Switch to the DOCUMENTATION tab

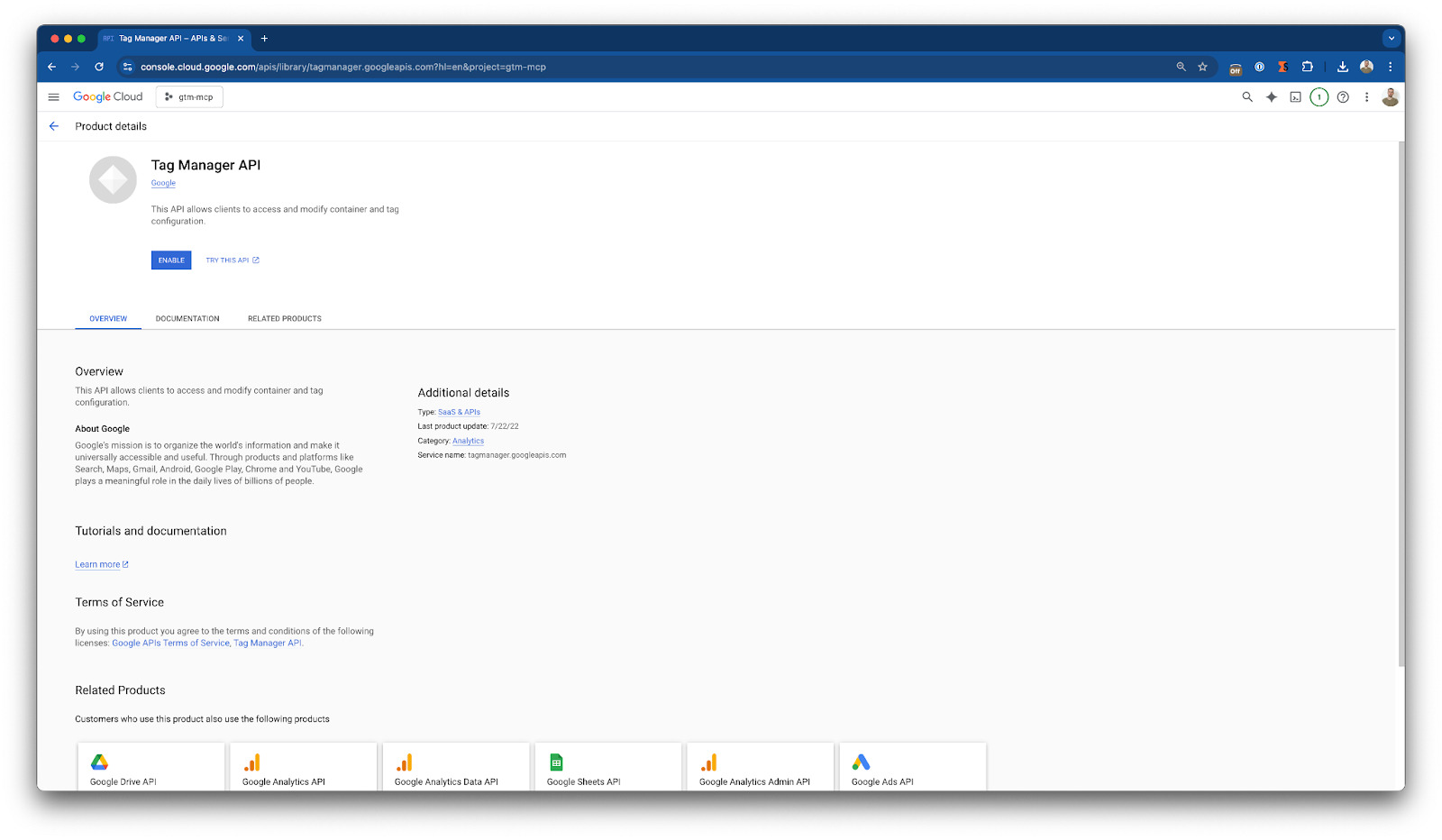pos(187,319)
